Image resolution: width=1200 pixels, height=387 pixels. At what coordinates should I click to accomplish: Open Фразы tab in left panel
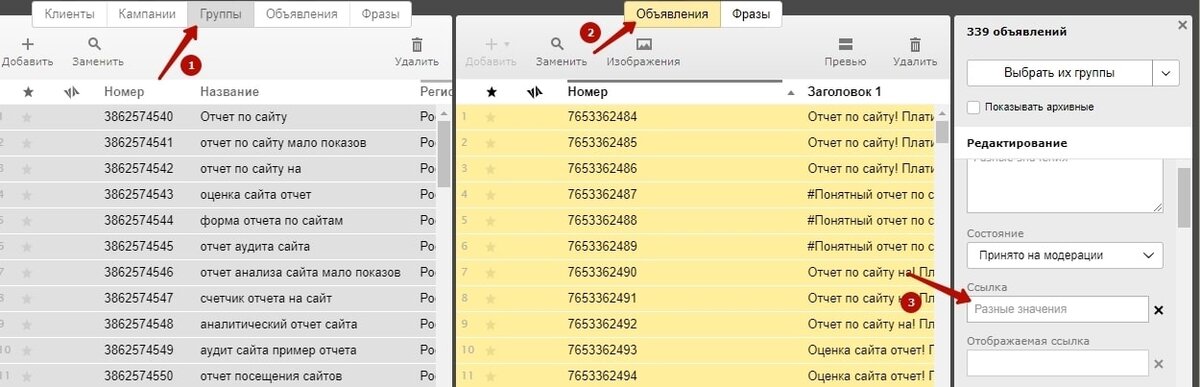(381, 15)
